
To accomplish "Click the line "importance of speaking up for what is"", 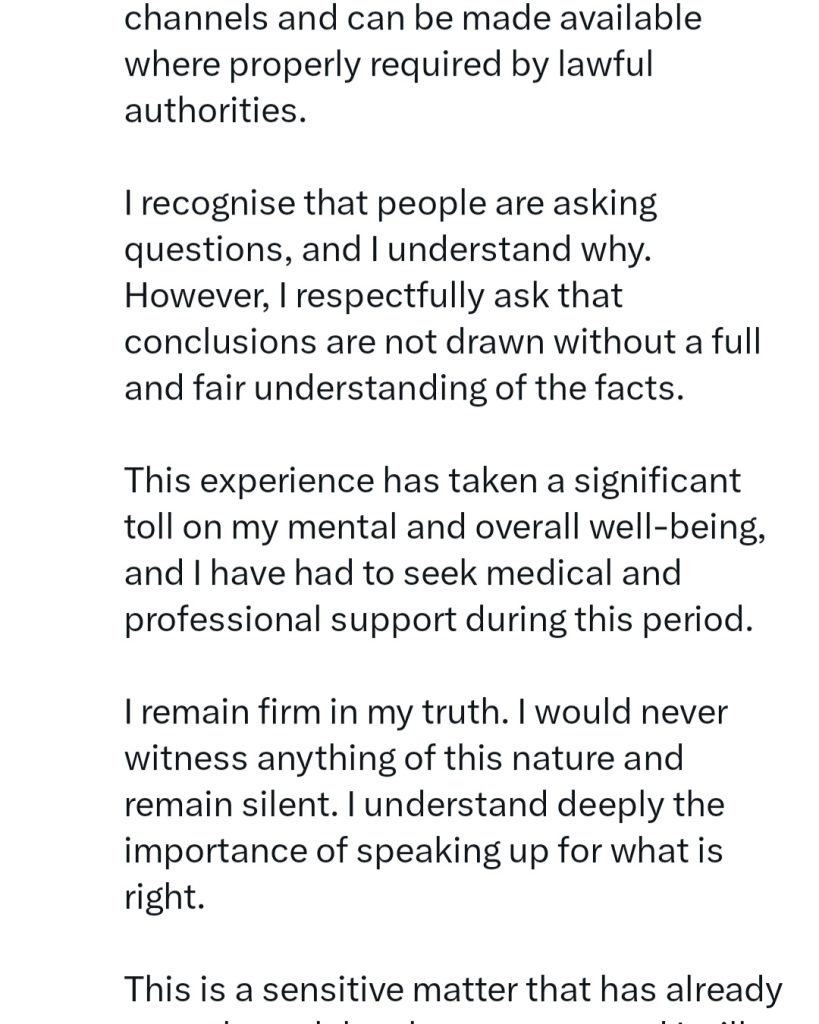I will point(422,850).
